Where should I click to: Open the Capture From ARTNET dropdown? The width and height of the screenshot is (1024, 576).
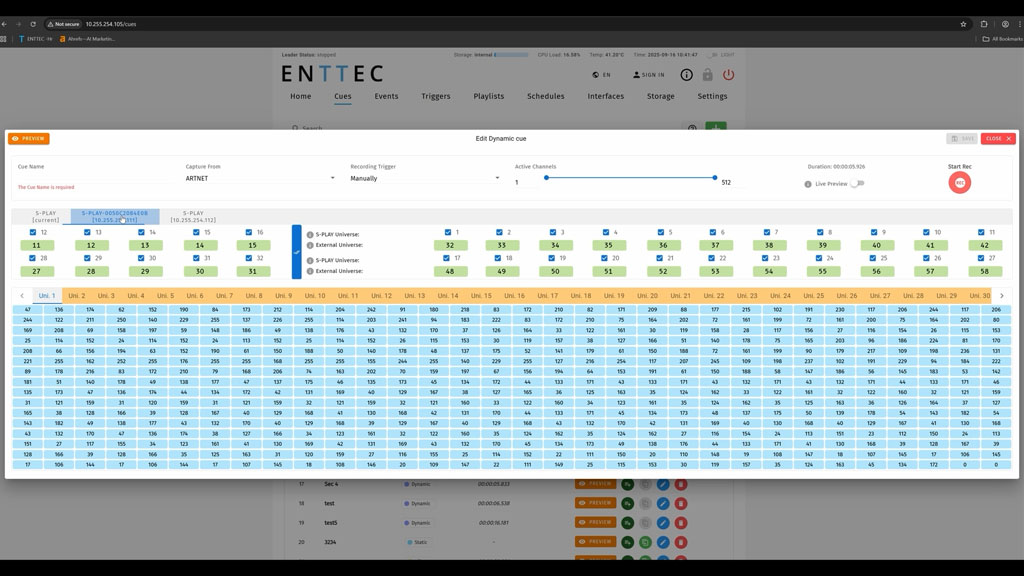tap(260, 178)
